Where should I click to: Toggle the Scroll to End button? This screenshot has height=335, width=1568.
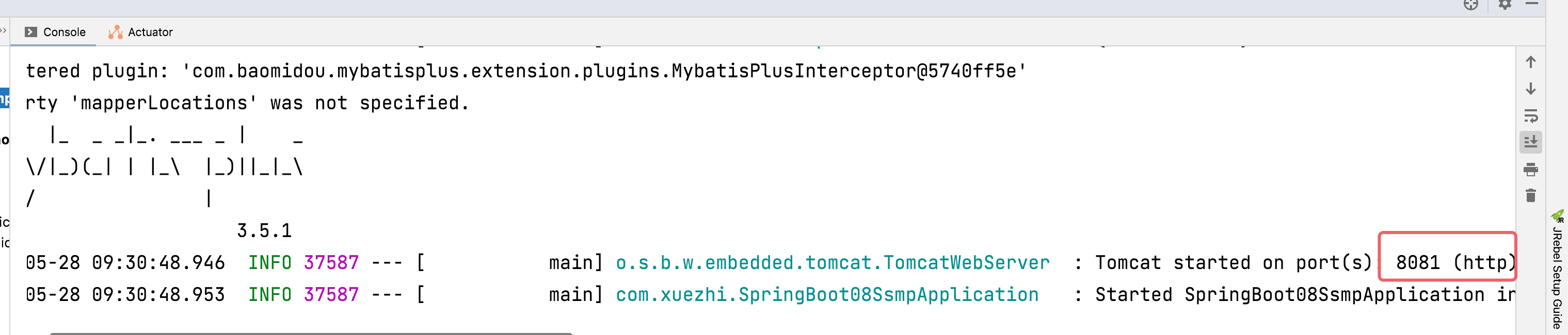[x=1530, y=142]
